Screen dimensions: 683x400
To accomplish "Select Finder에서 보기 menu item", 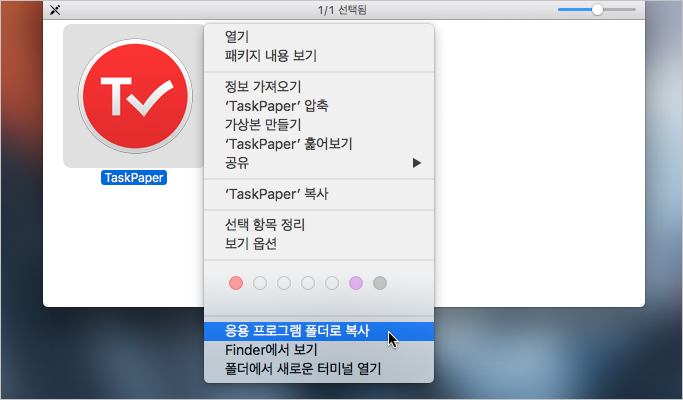I will [319, 350].
